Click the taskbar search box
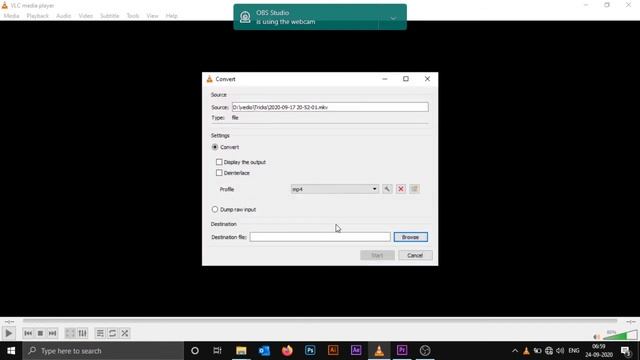Viewport: 640px width, 360px height. pos(103,351)
